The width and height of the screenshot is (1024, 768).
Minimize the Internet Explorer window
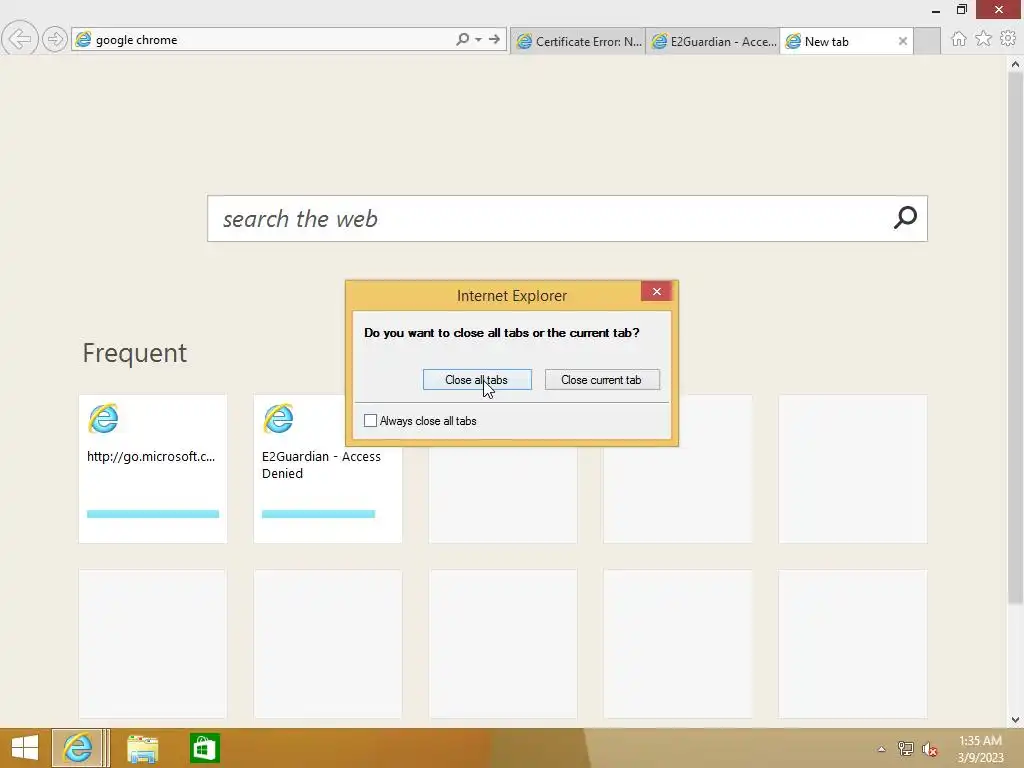[x=935, y=10]
